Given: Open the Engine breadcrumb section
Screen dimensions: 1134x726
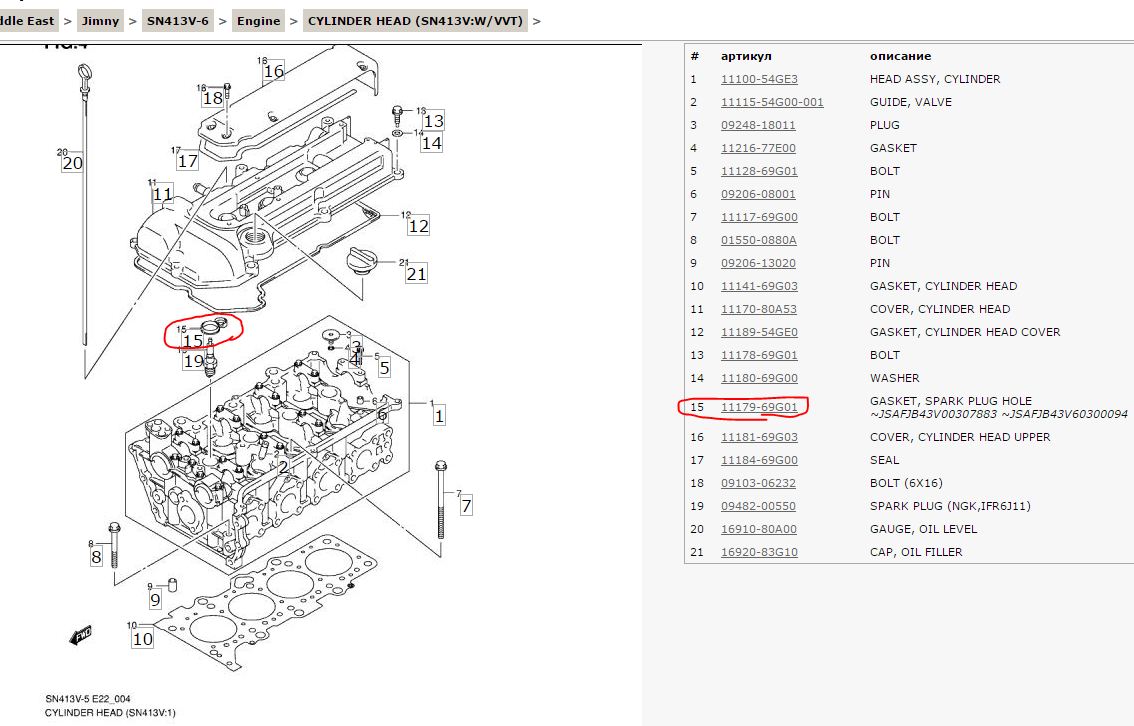Looking at the screenshot, I should coord(258,20).
